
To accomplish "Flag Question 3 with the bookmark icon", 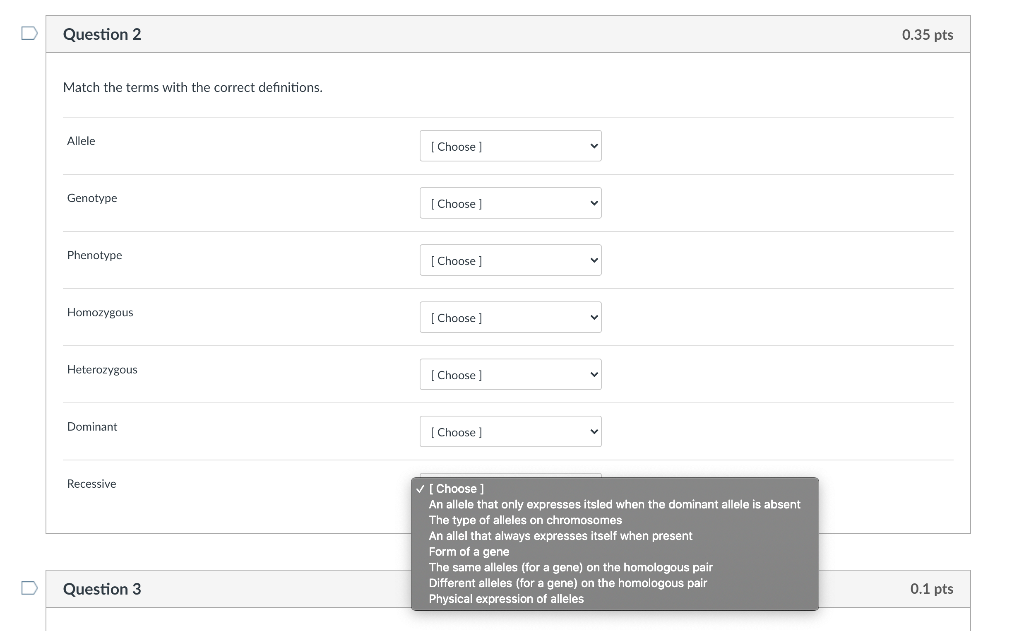I will pyautogui.click(x=29, y=588).
